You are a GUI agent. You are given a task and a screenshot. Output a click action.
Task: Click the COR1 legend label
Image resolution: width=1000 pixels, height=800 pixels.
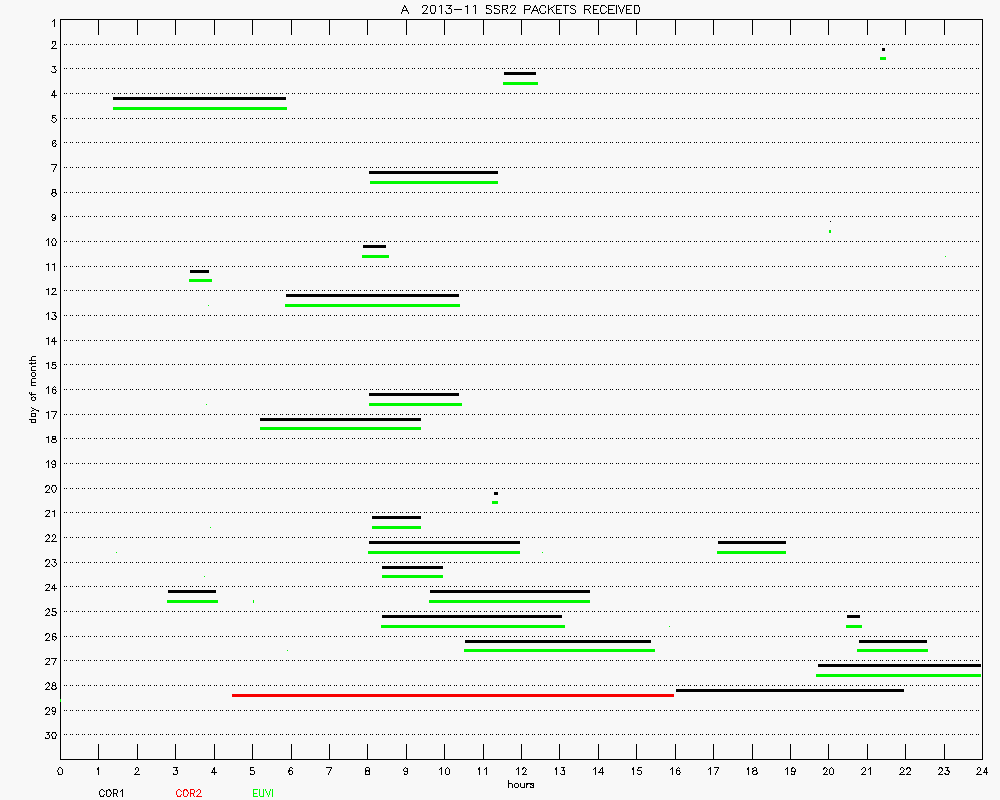click(111, 793)
